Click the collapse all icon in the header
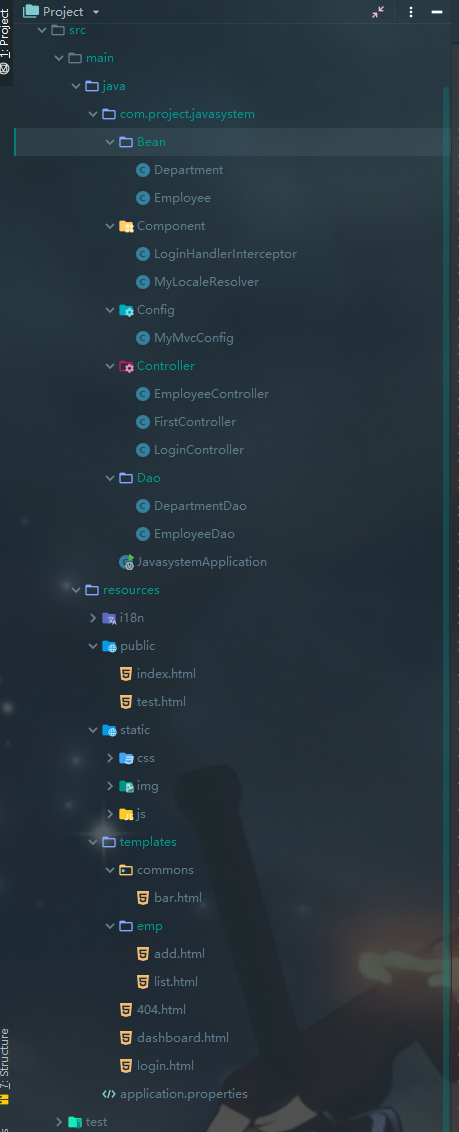459x1132 pixels. 378,12
